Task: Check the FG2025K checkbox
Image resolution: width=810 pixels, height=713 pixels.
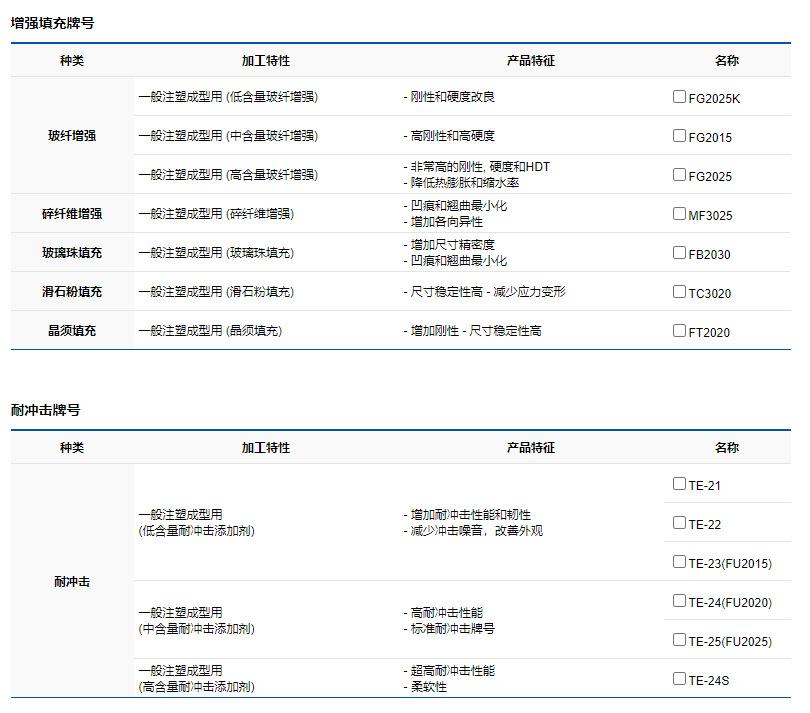Action: (x=680, y=97)
